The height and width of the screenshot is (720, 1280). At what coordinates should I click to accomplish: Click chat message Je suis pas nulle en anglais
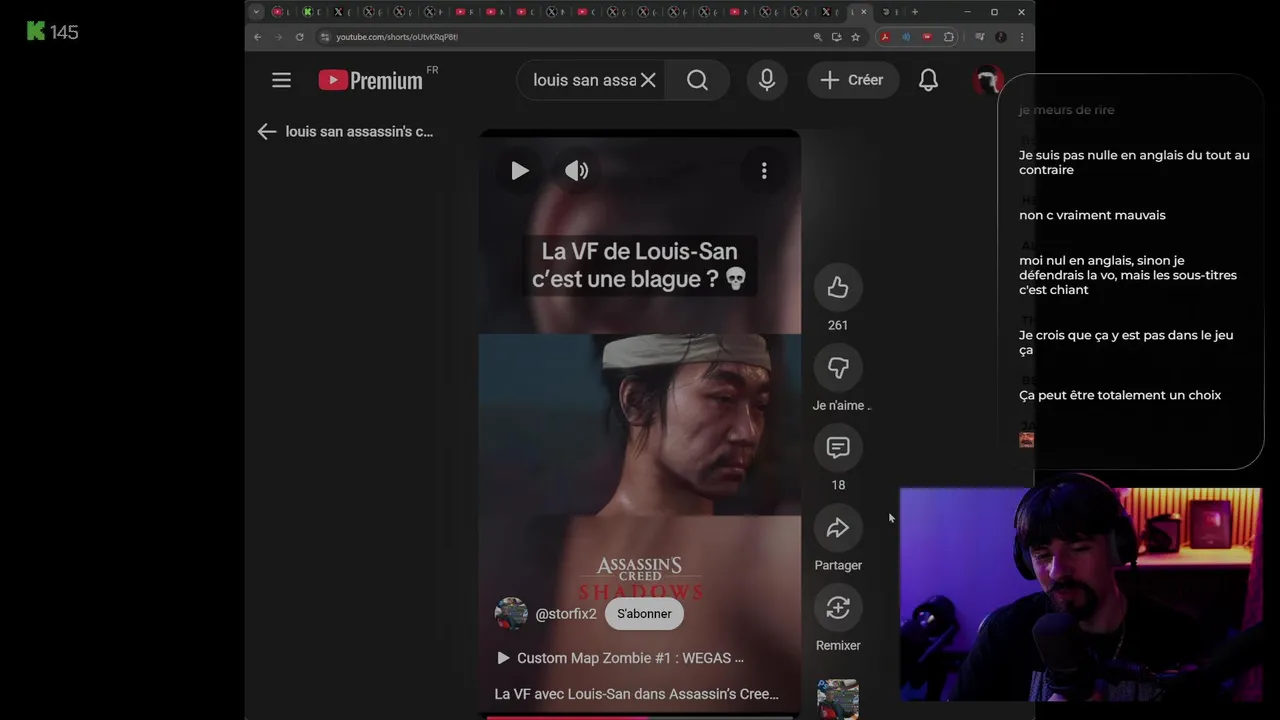click(x=1134, y=162)
